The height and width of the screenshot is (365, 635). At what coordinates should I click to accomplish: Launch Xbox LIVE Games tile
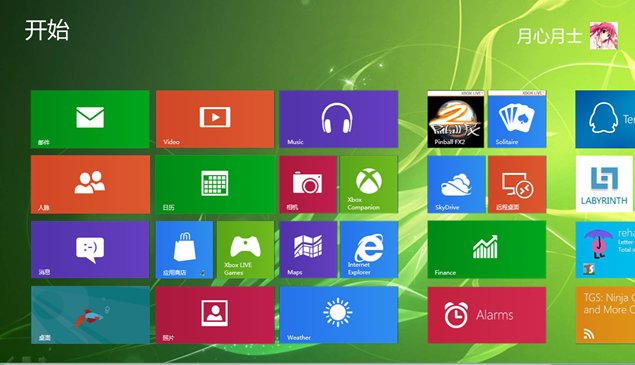point(245,250)
